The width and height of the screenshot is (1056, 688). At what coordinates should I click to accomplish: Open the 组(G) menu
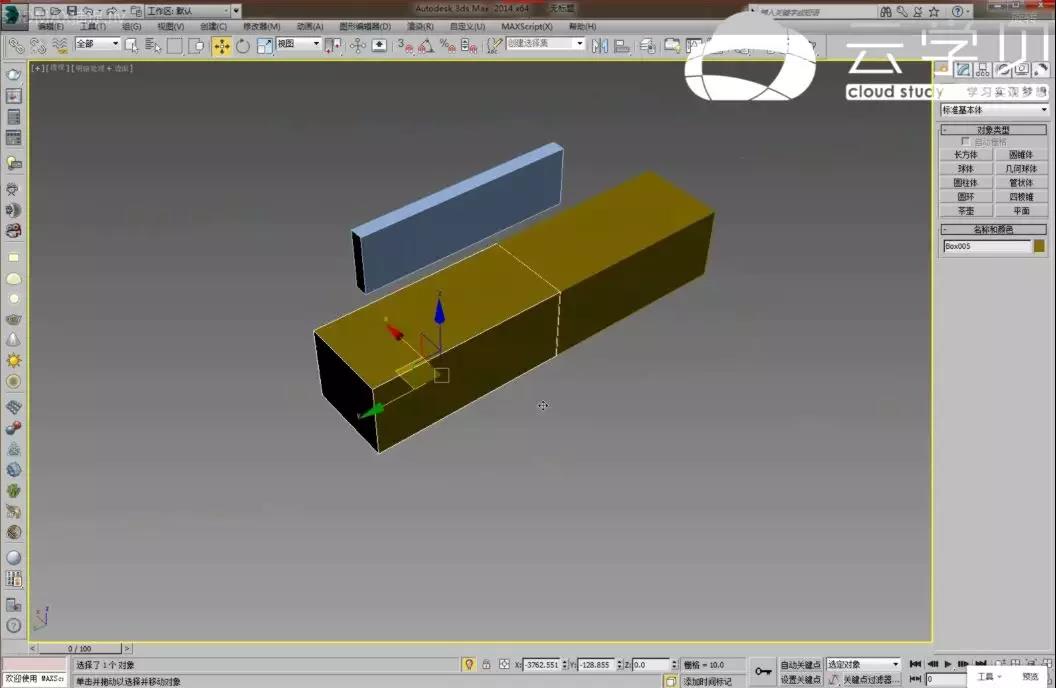point(132,27)
